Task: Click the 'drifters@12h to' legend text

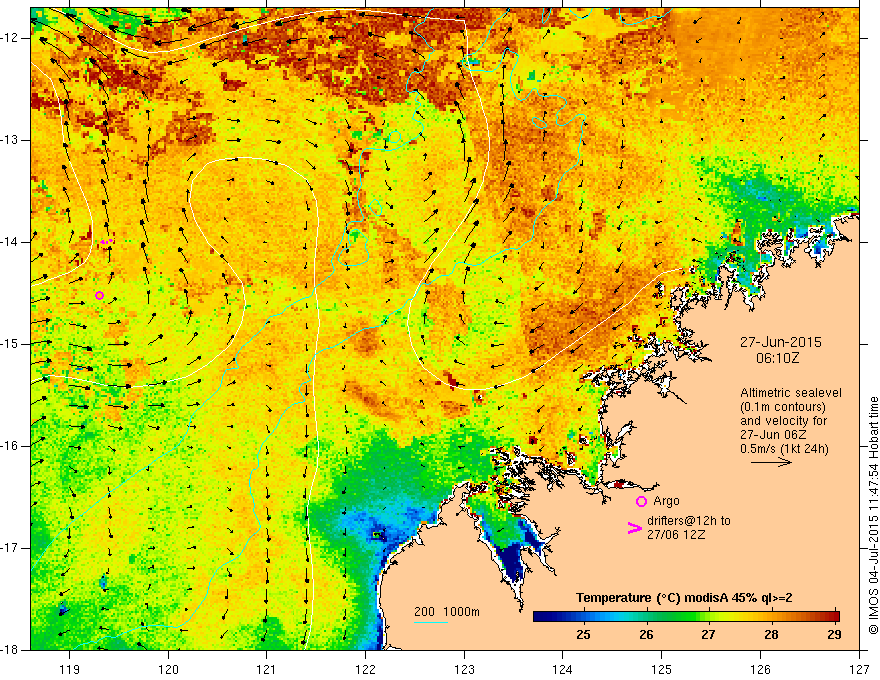Action: 689,521
